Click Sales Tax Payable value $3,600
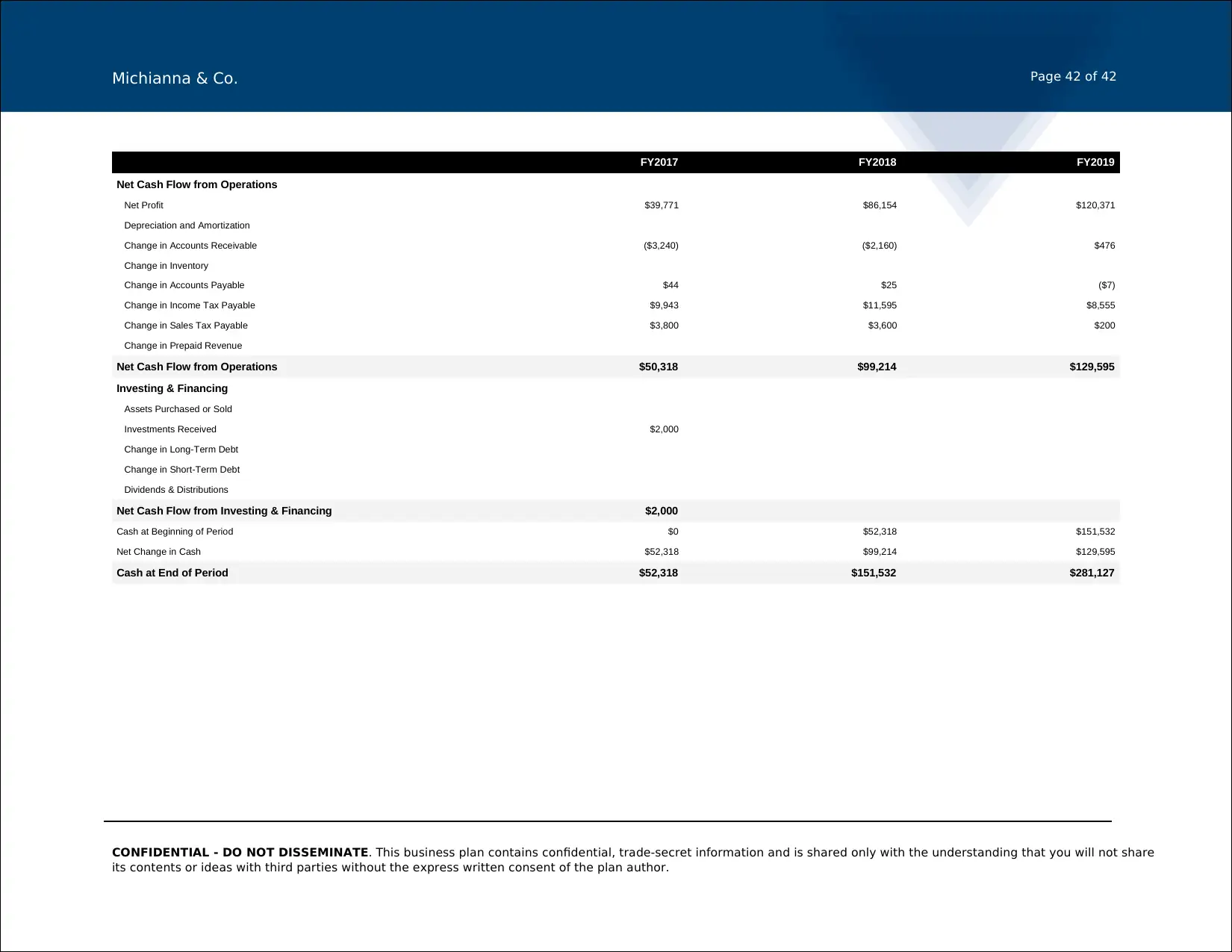The image size is (1232, 952). point(882,326)
